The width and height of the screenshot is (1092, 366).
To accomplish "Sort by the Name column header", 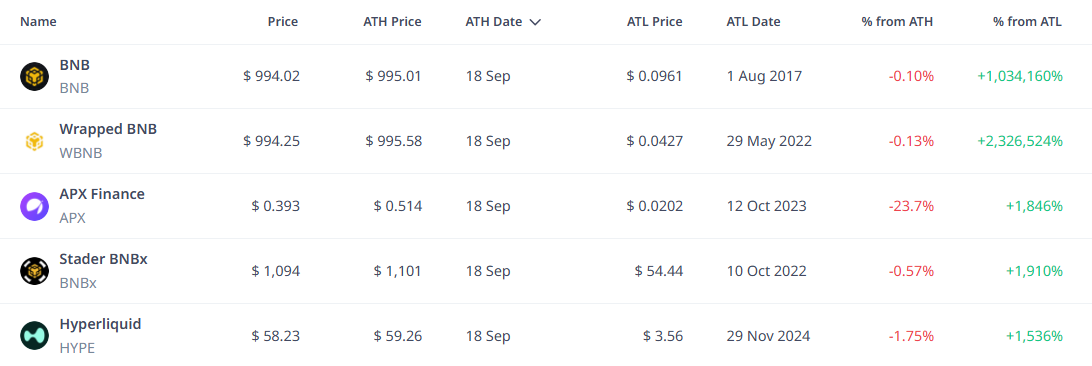I will pyautogui.click(x=38, y=22).
